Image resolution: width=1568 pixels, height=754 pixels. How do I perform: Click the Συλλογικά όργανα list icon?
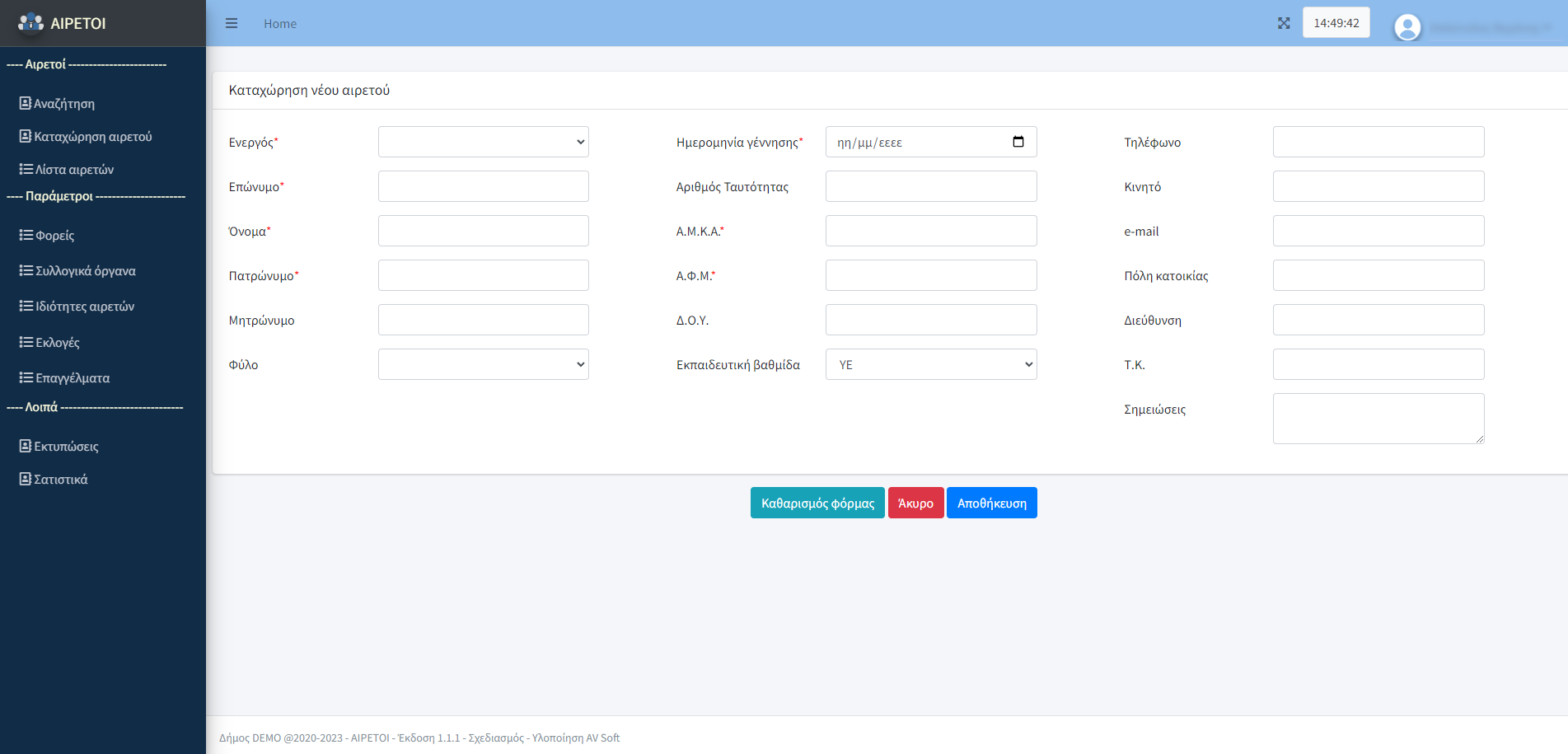26,270
